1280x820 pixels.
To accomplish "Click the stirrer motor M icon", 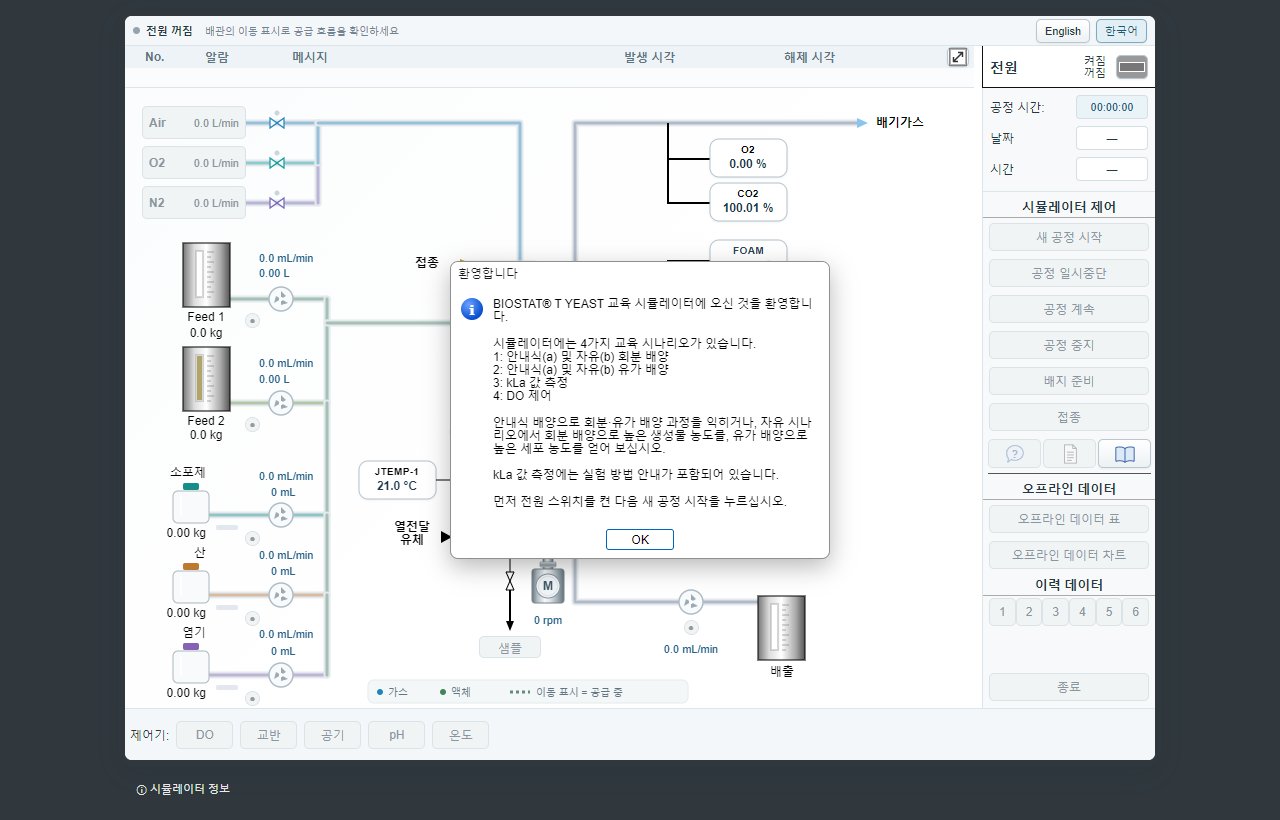I will click(x=547, y=584).
